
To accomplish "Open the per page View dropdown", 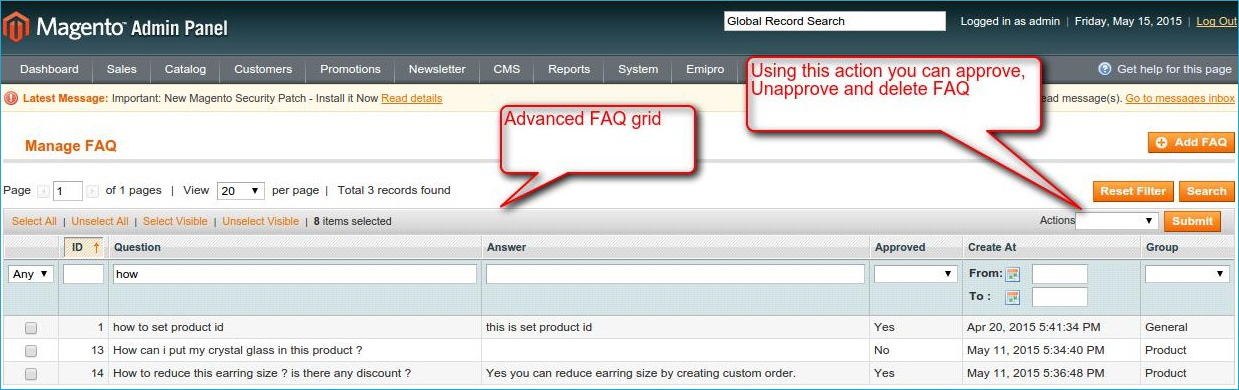I will [x=241, y=190].
